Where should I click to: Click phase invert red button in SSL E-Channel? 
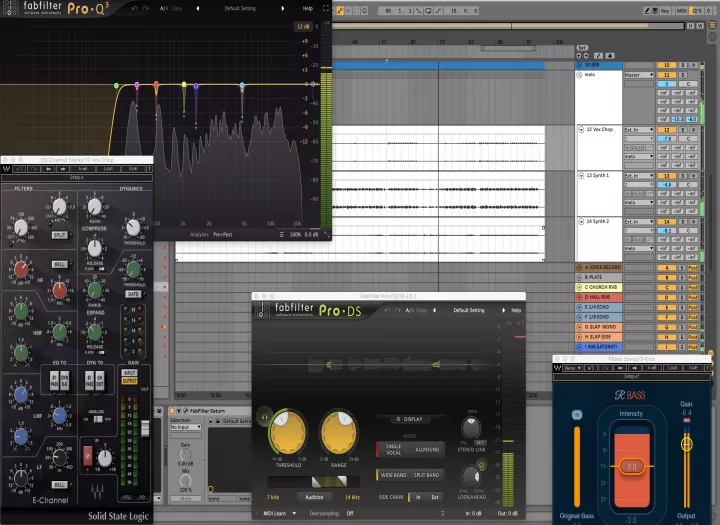(x=88, y=457)
